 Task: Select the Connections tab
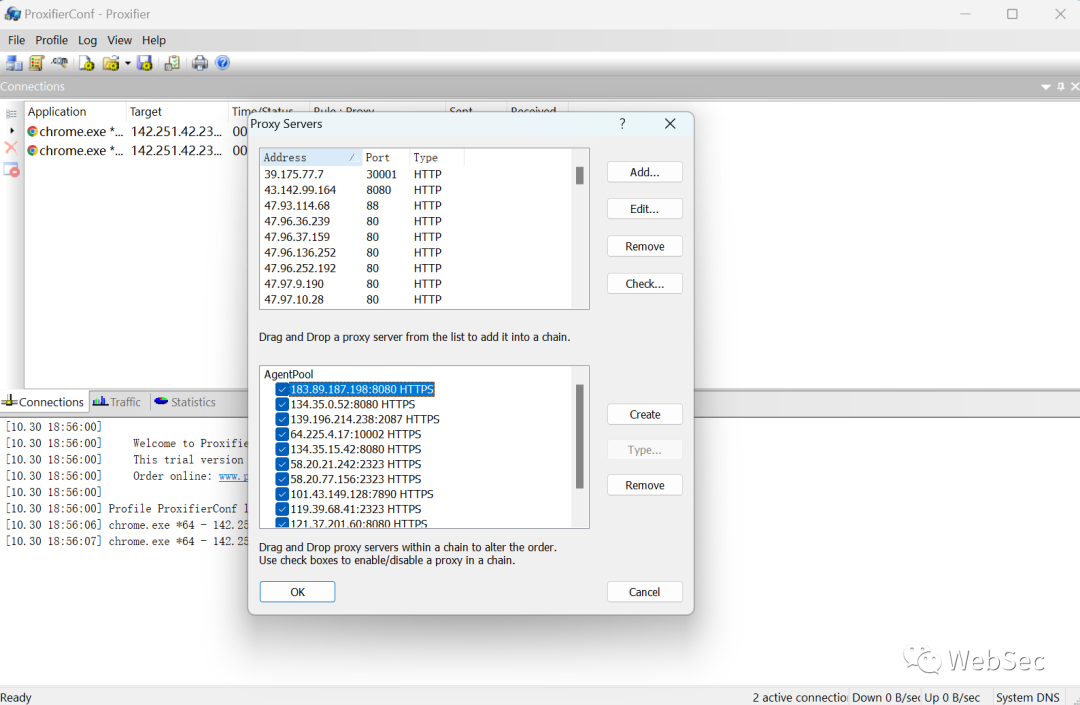click(43, 402)
